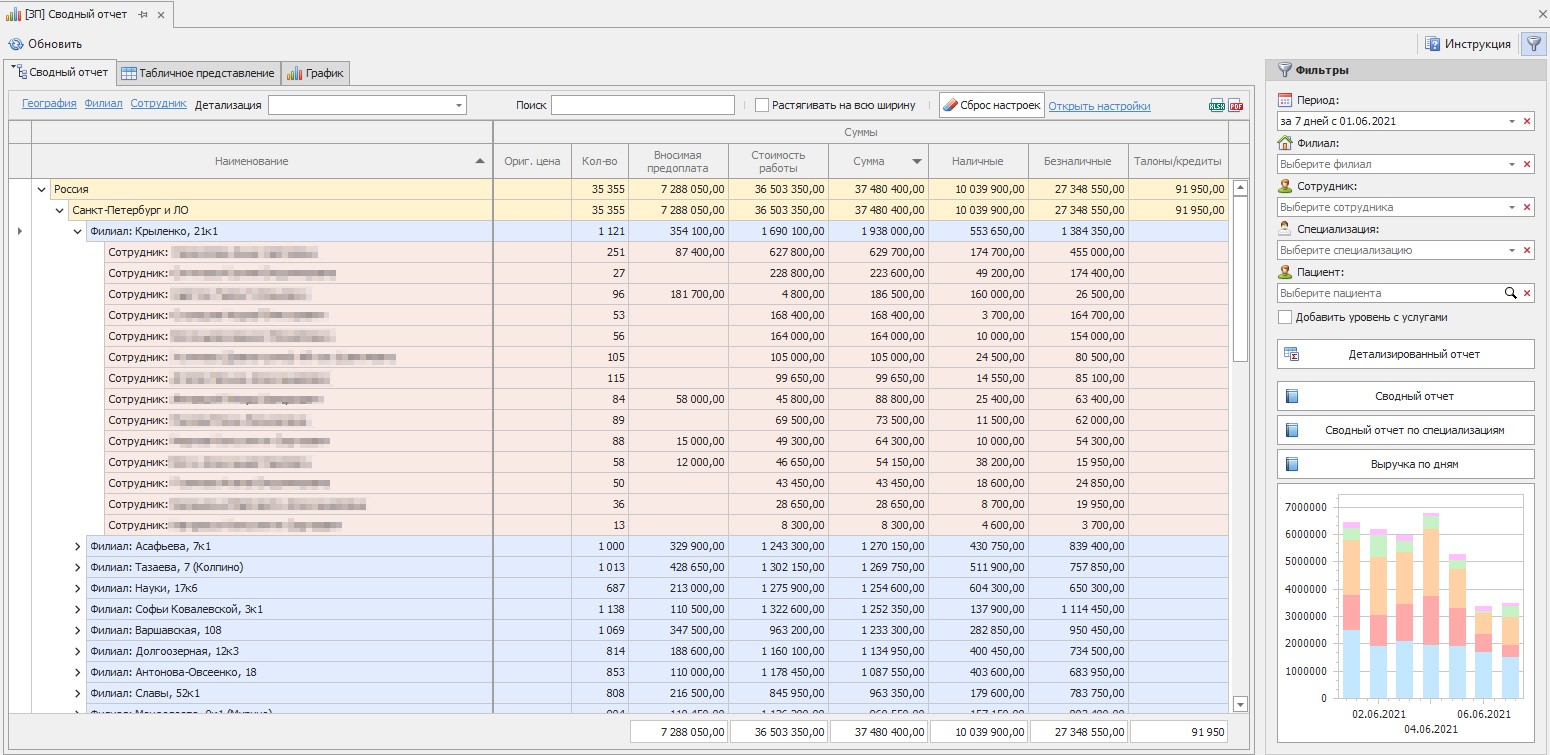Collapse the Россия tree row
The height and width of the screenshot is (755, 1550).
(41, 189)
